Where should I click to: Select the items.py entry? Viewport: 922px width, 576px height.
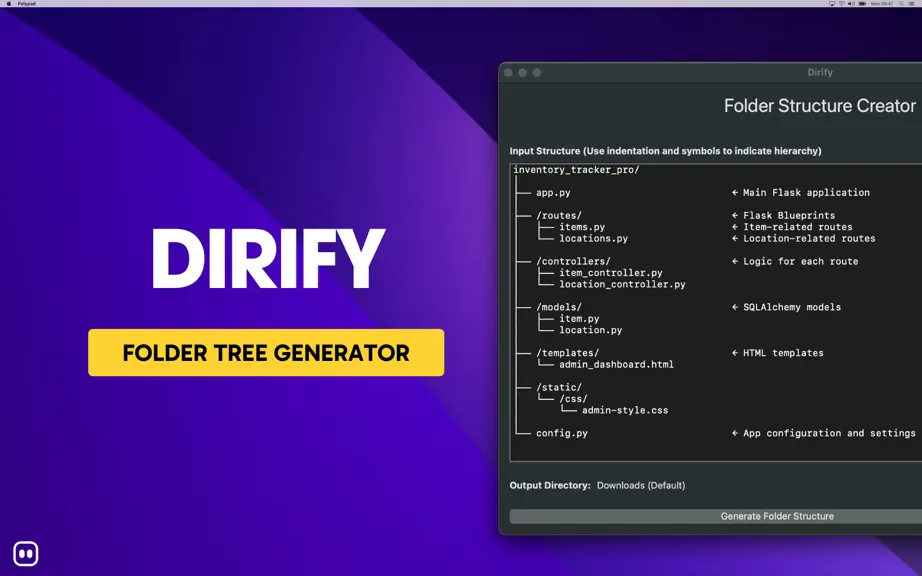(582, 227)
